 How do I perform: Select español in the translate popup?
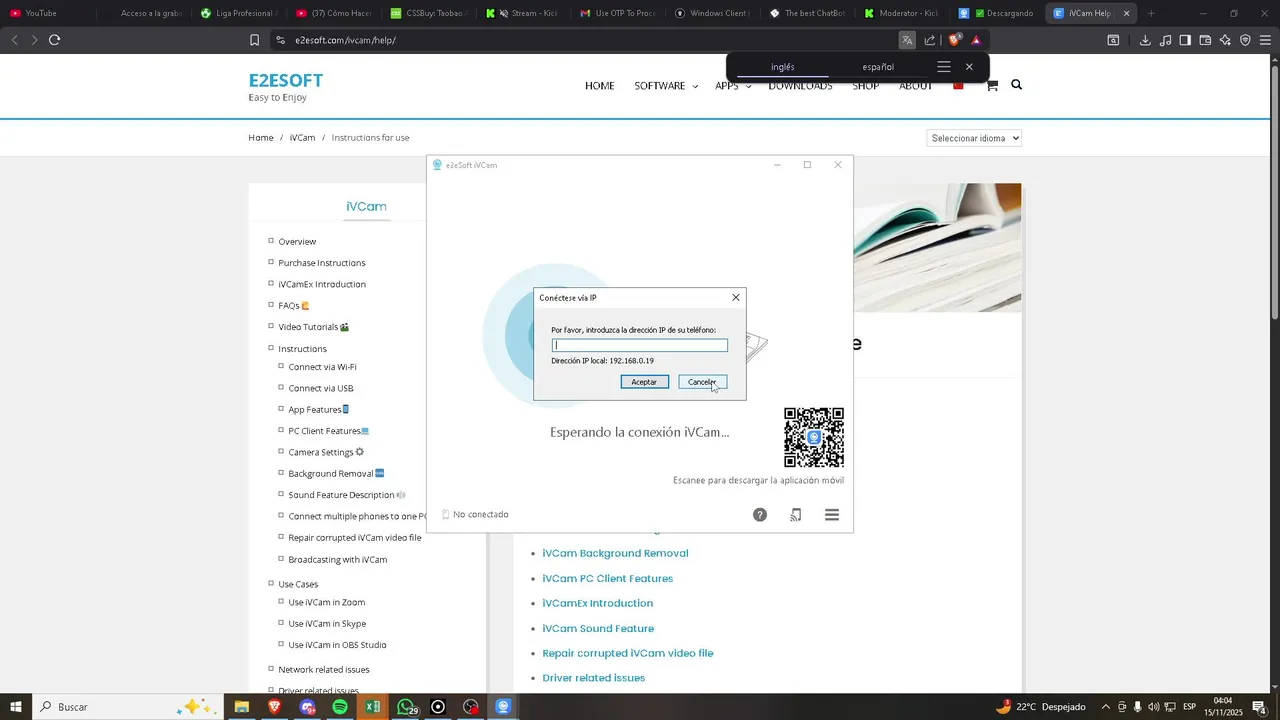point(878,67)
